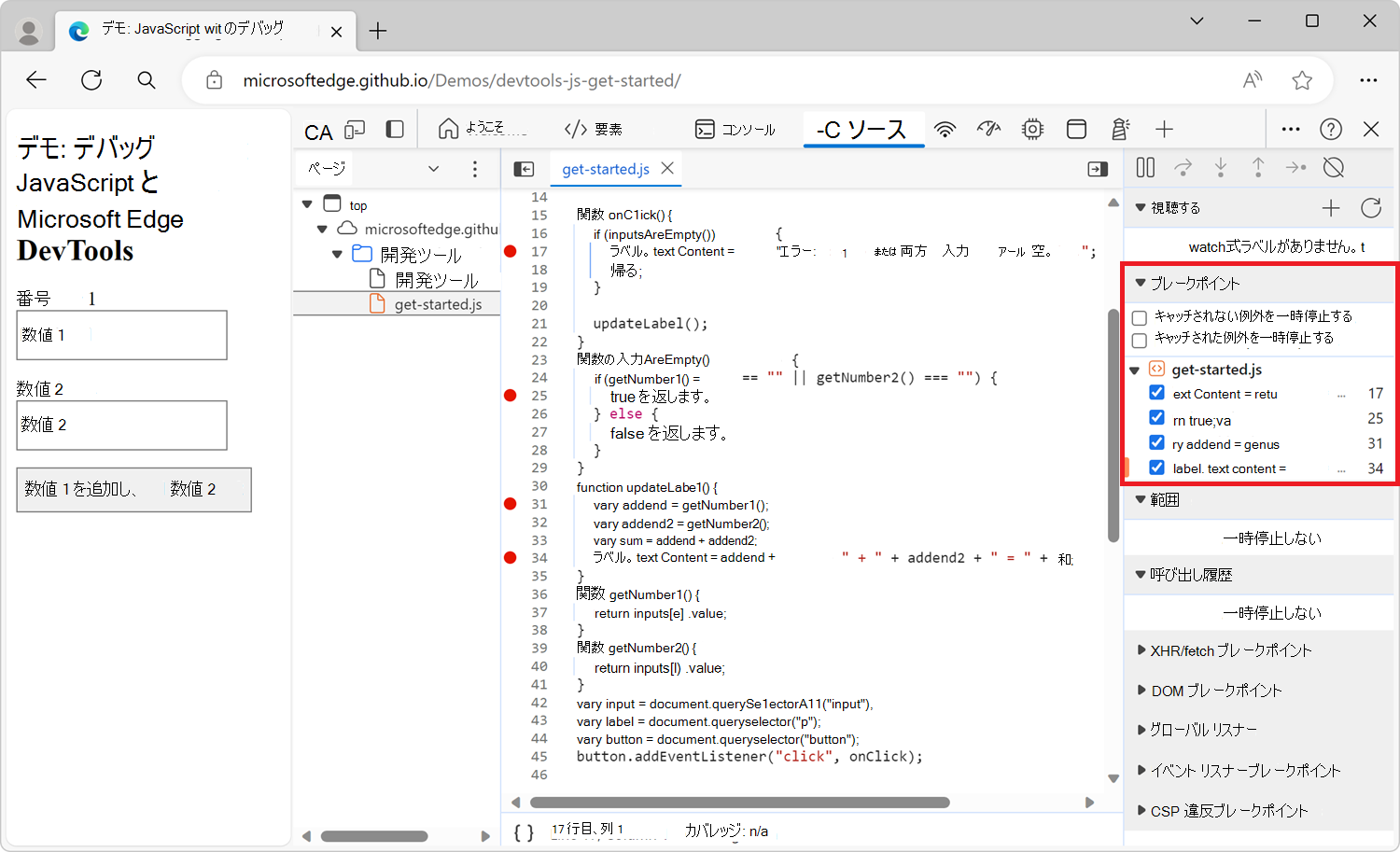Add a watch expression with plus icon
This screenshot has width=1400, height=852.
point(1331,208)
